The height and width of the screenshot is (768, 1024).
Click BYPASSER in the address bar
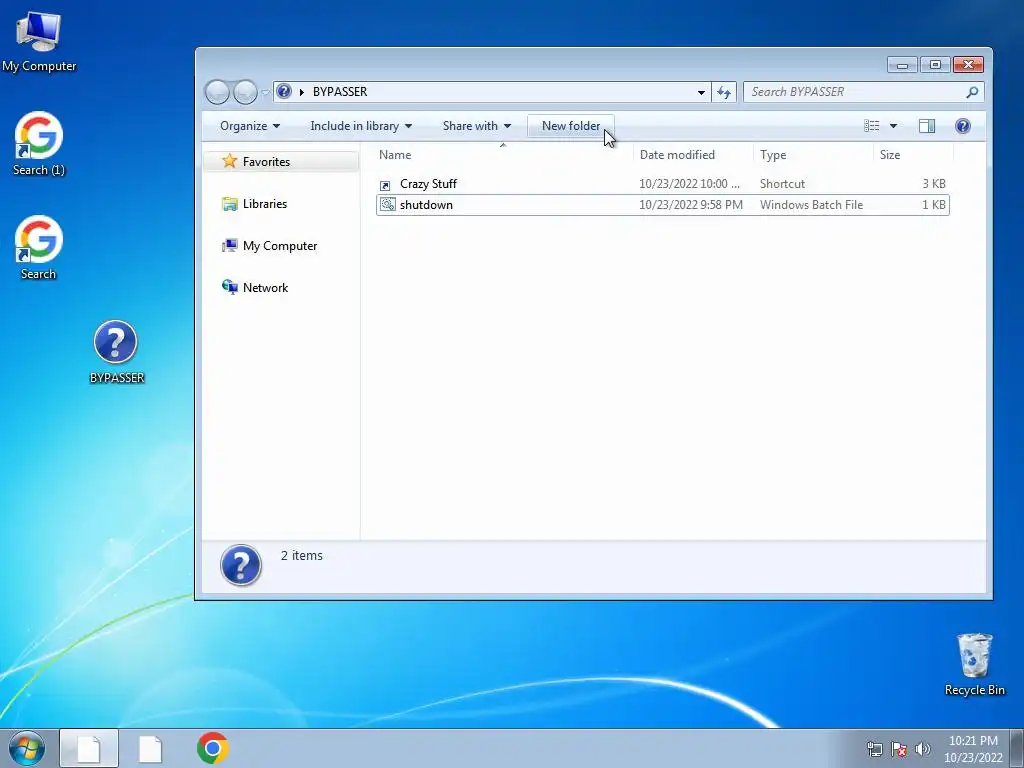click(x=340, y=91)
